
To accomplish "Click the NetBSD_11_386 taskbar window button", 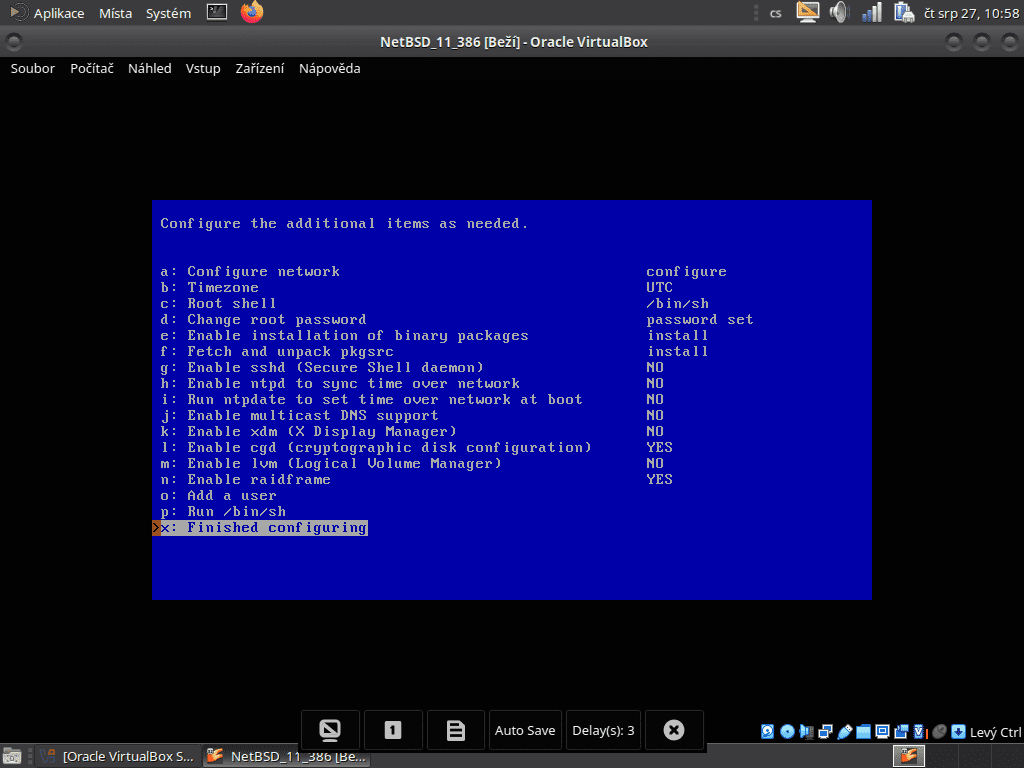I will click(286, 757).
